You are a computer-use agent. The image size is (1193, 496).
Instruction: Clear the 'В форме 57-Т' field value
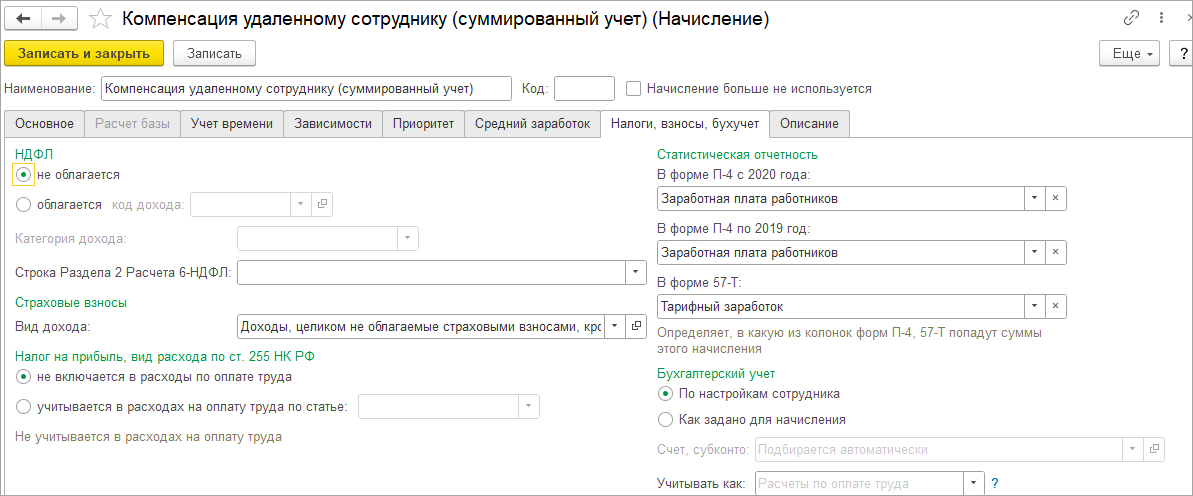(x=1055, y=306)
